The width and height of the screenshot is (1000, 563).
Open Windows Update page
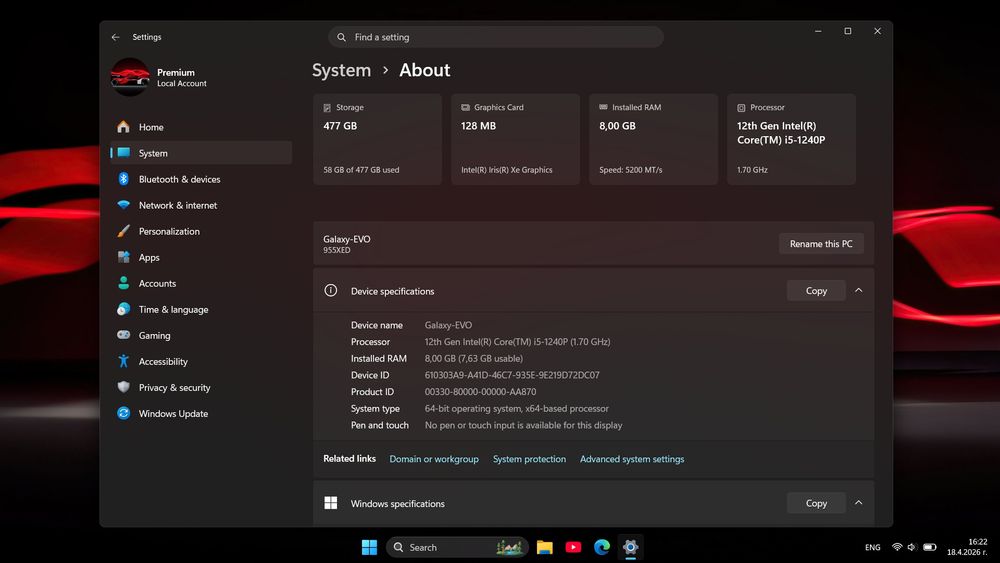click(201, 413)
